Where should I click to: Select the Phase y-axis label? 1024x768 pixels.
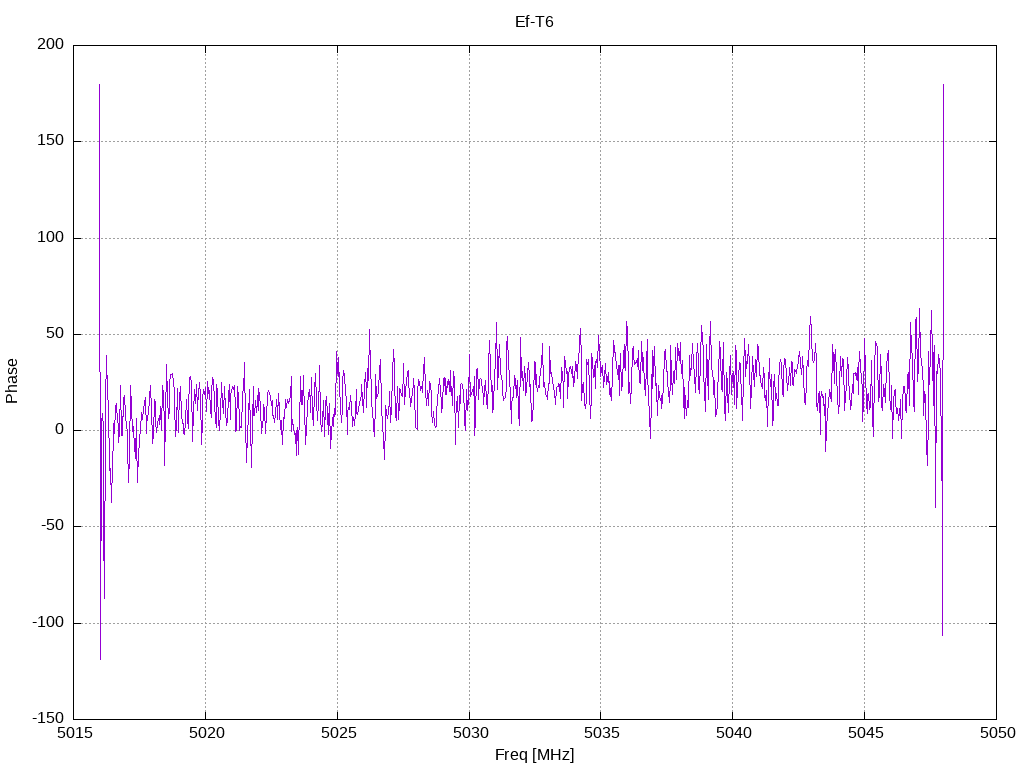[x=12, y=381]
